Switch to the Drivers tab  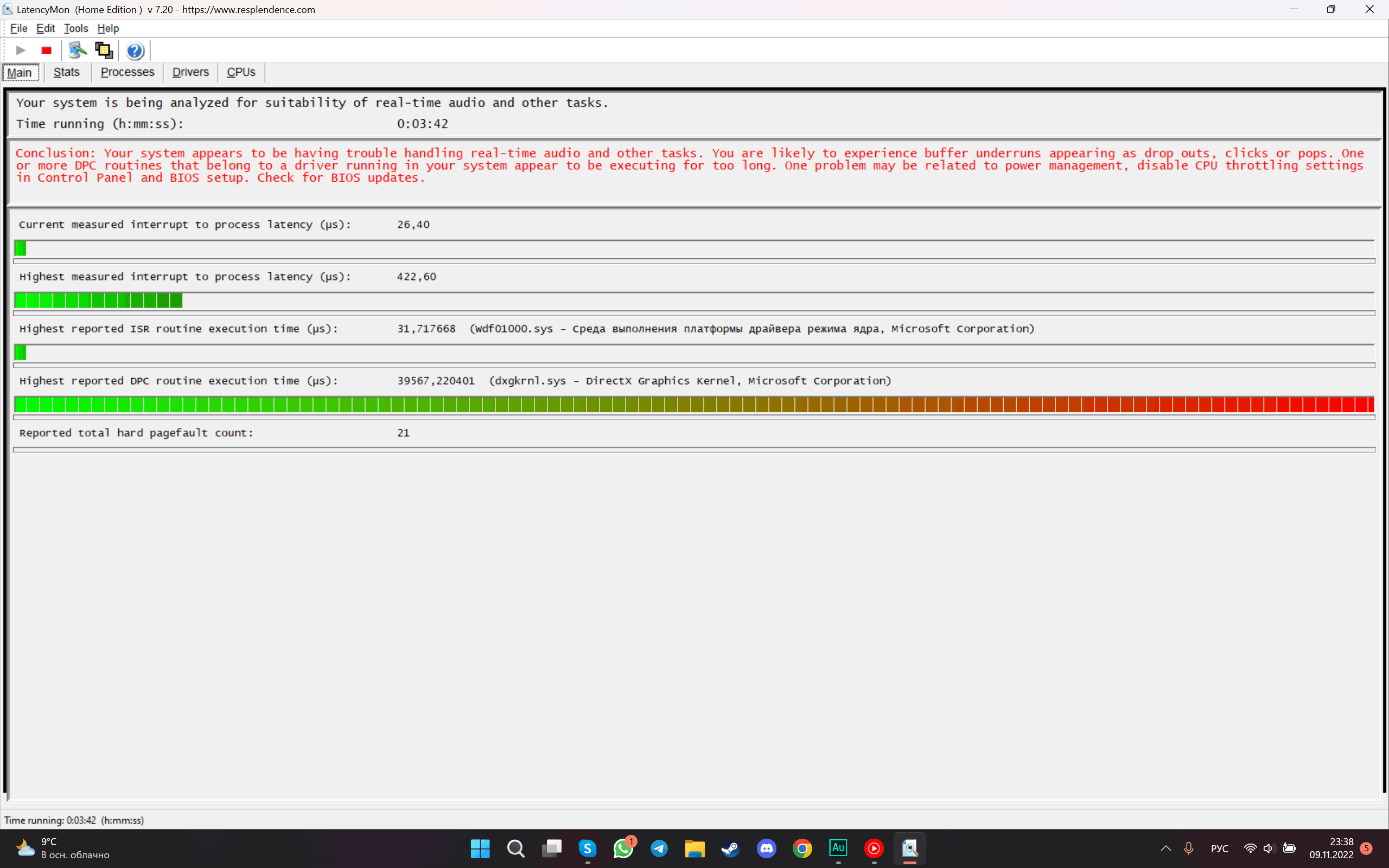[189, 72]
